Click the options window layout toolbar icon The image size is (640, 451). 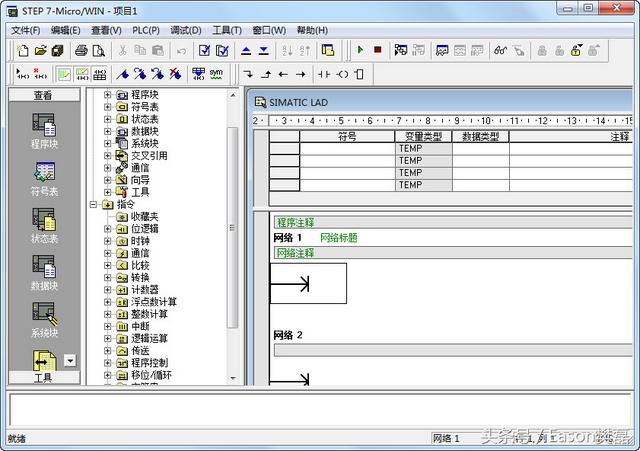coord(328,51)
